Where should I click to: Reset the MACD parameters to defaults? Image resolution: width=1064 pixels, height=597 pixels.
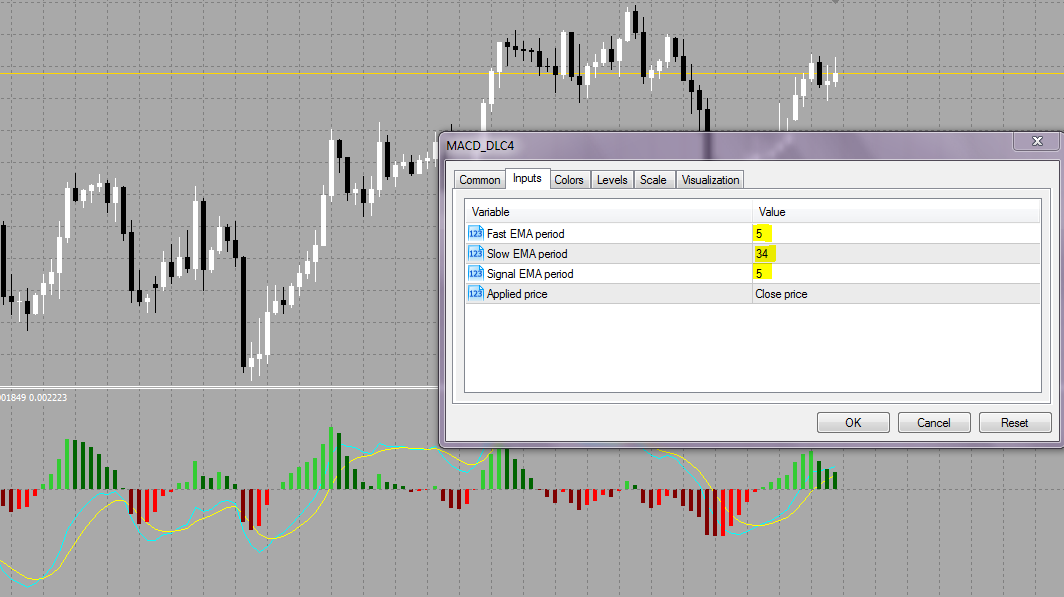(x=1014, y=422)
